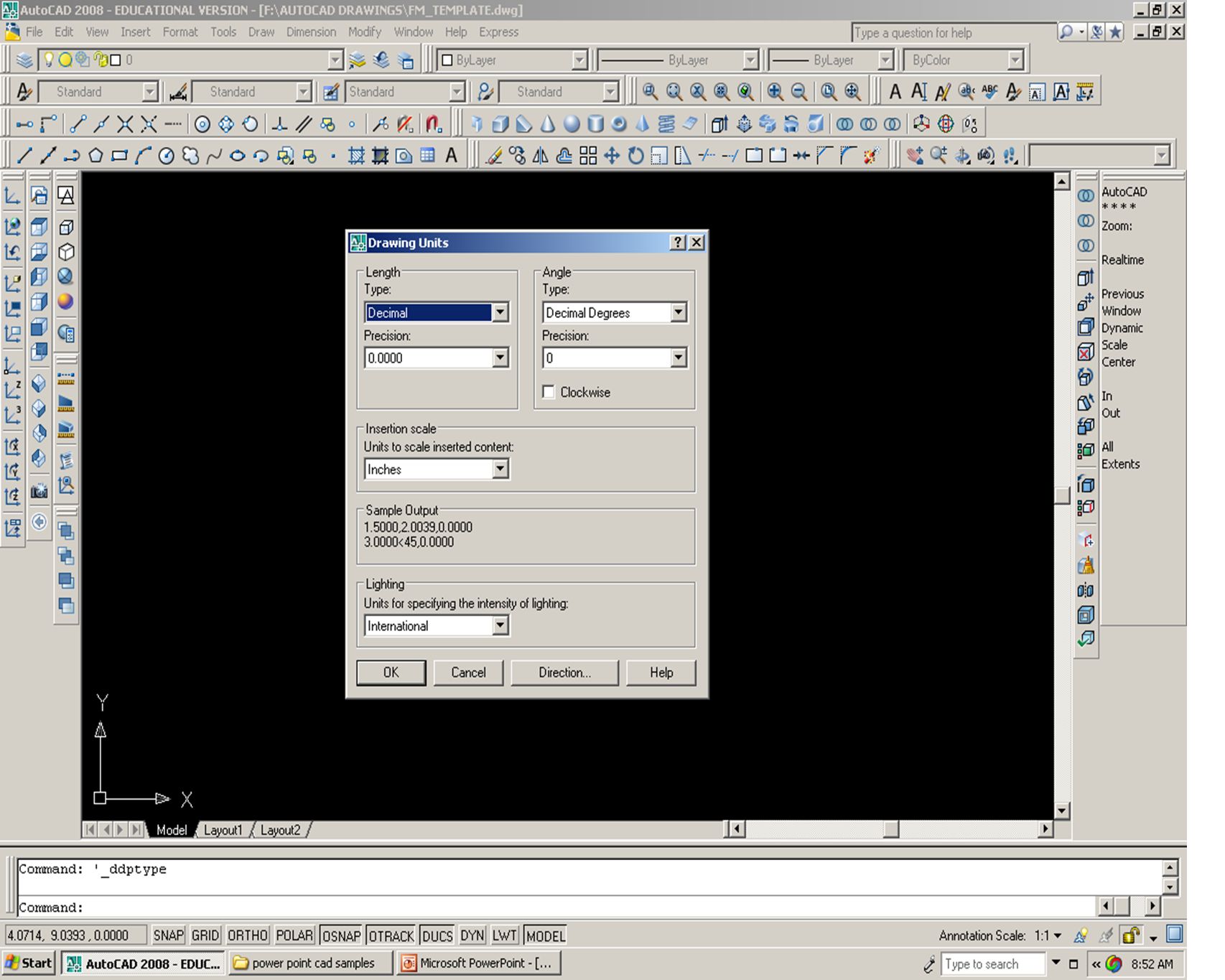Toggle GRID display in status bar
1225x980 pixels.
[x=205, y=935]
